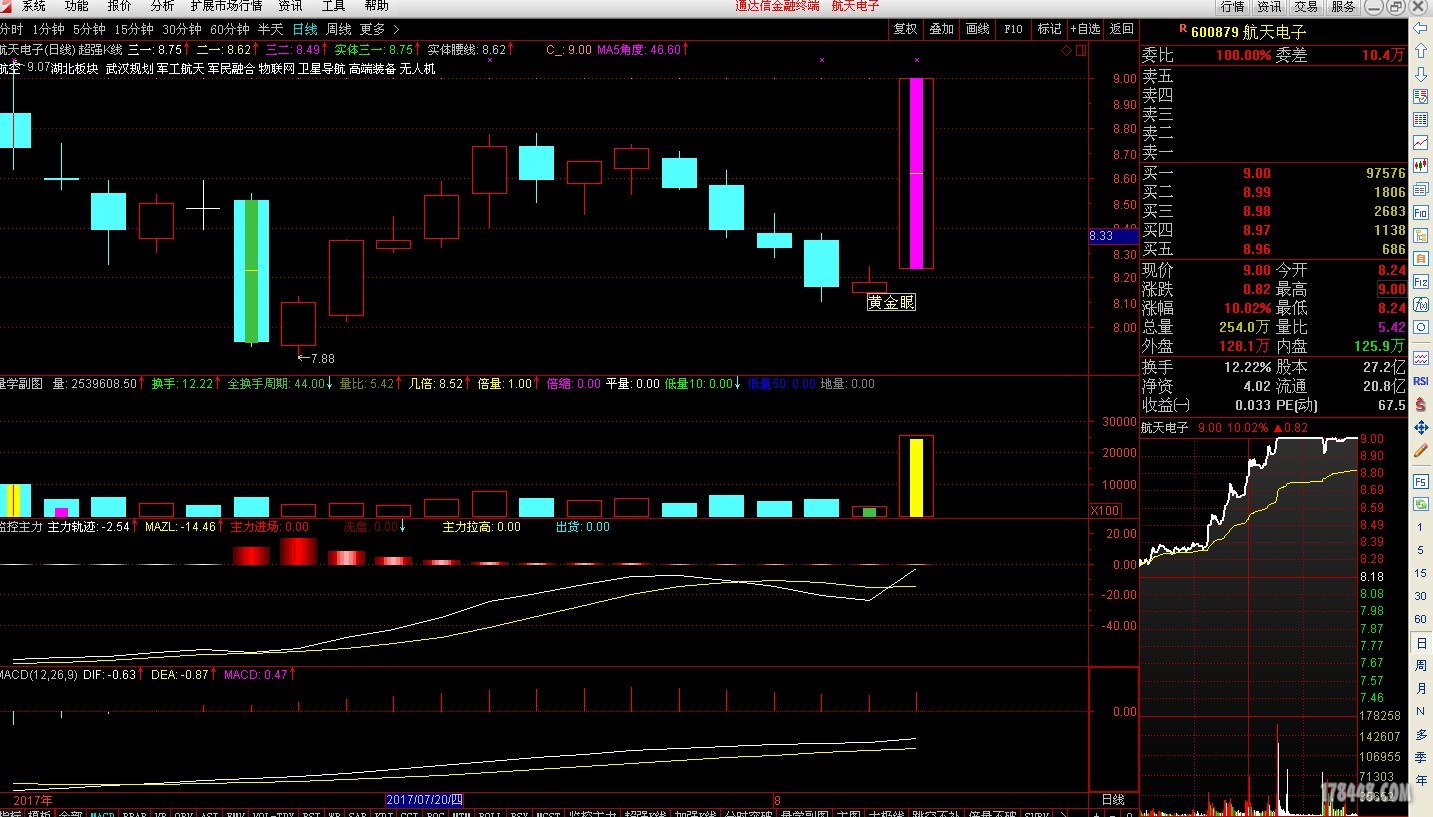Screen dimensions: 1433x817
Task: Click the 复权 button
Action: [x=905, y=29]
